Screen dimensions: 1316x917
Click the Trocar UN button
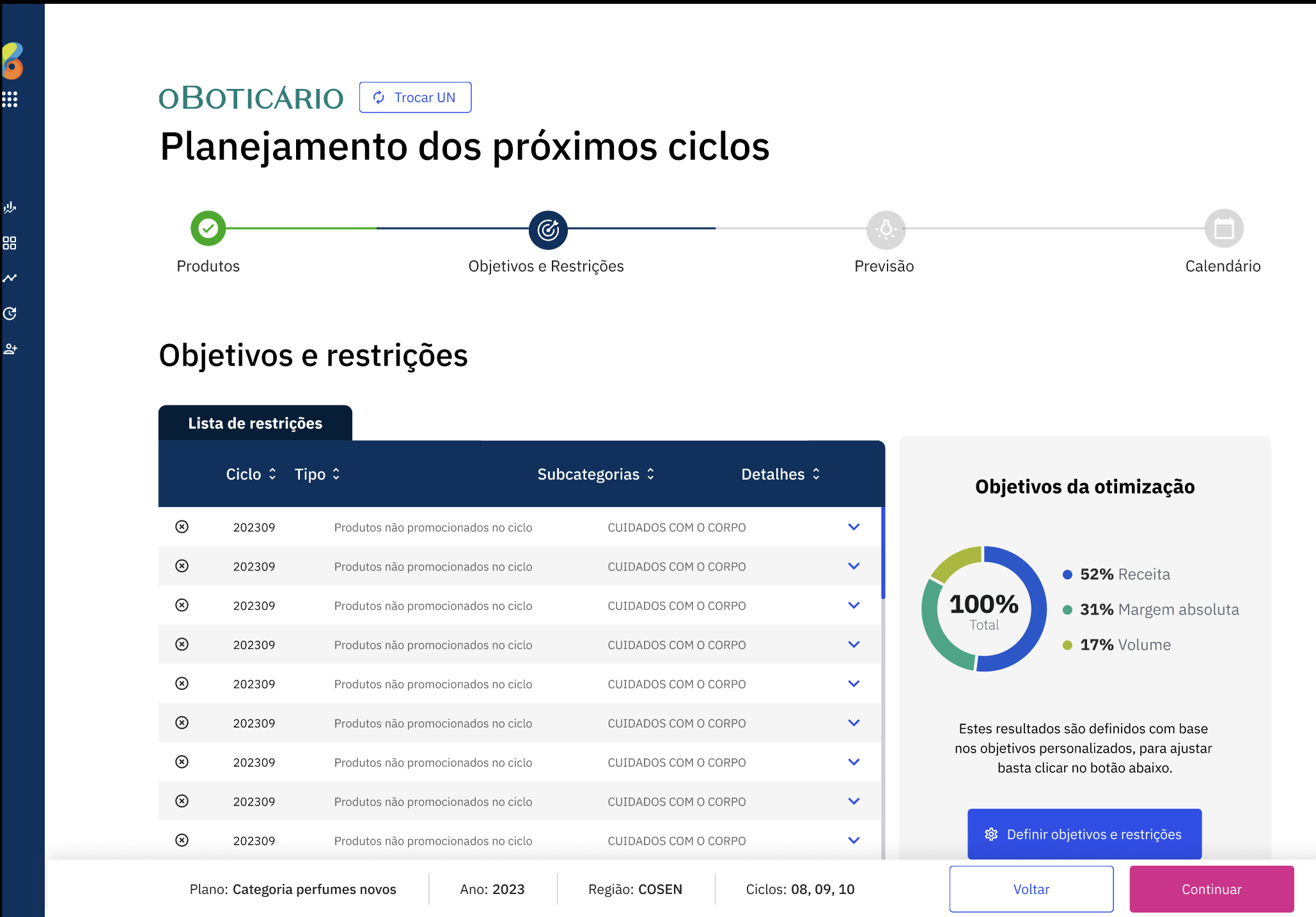pyautogui.click(x=415, y=97)
